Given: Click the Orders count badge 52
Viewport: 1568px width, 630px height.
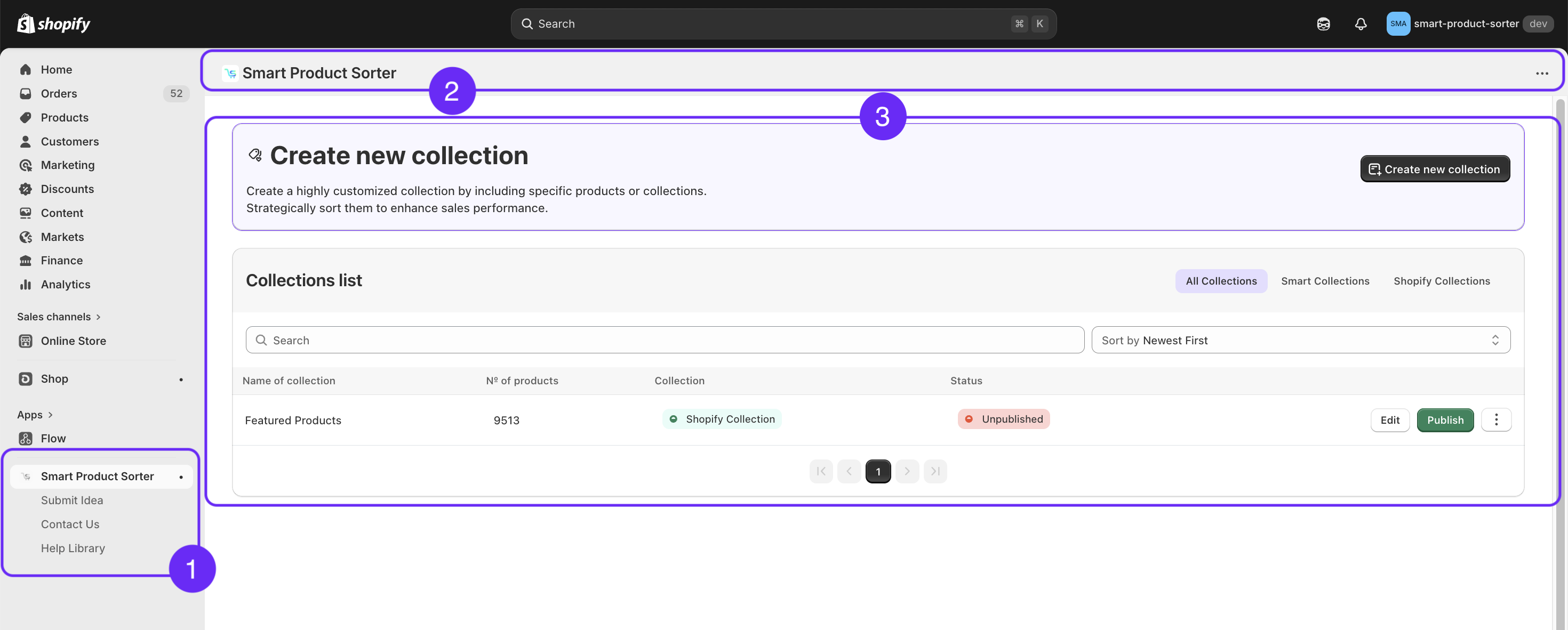Looking at the screenshot, I should point(176,94).
